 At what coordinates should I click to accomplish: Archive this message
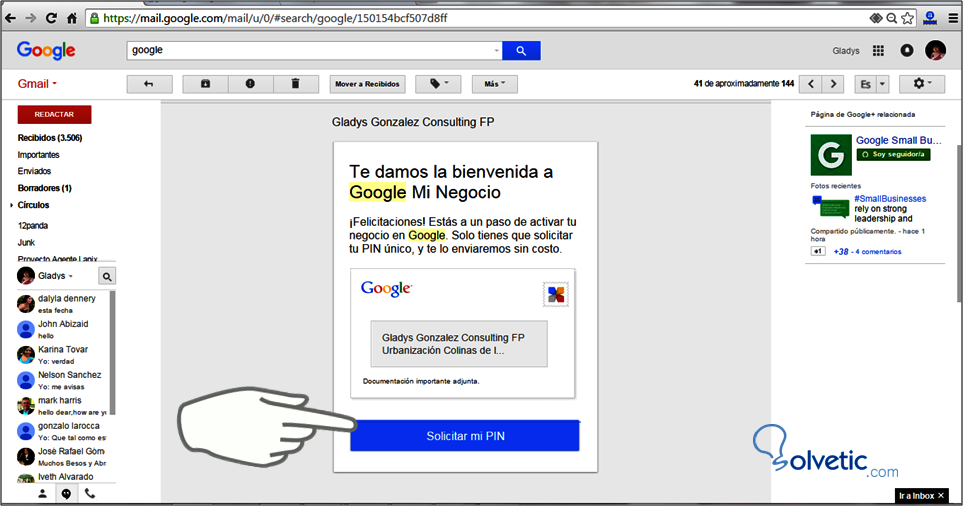pos(205,84)
